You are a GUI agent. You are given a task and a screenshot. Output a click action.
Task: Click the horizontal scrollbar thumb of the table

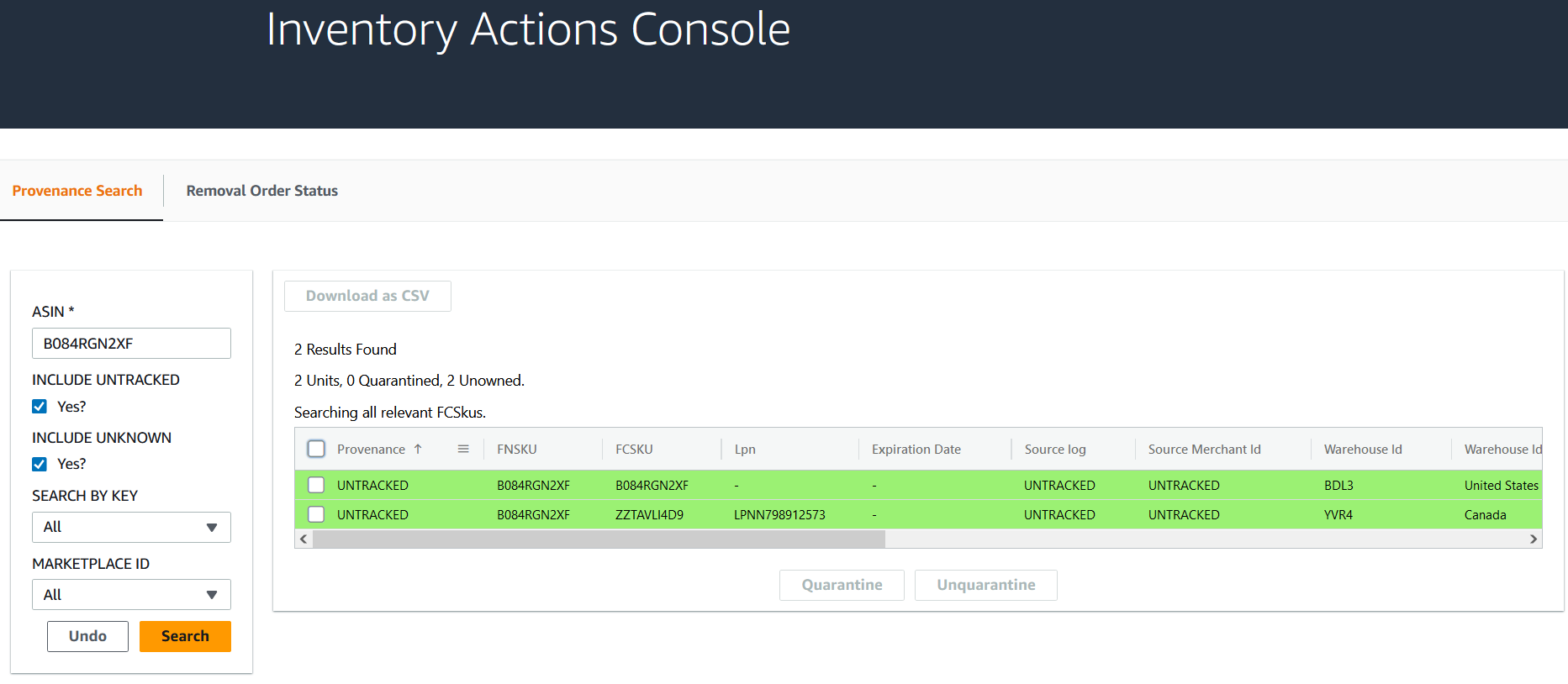click(599, 539)
